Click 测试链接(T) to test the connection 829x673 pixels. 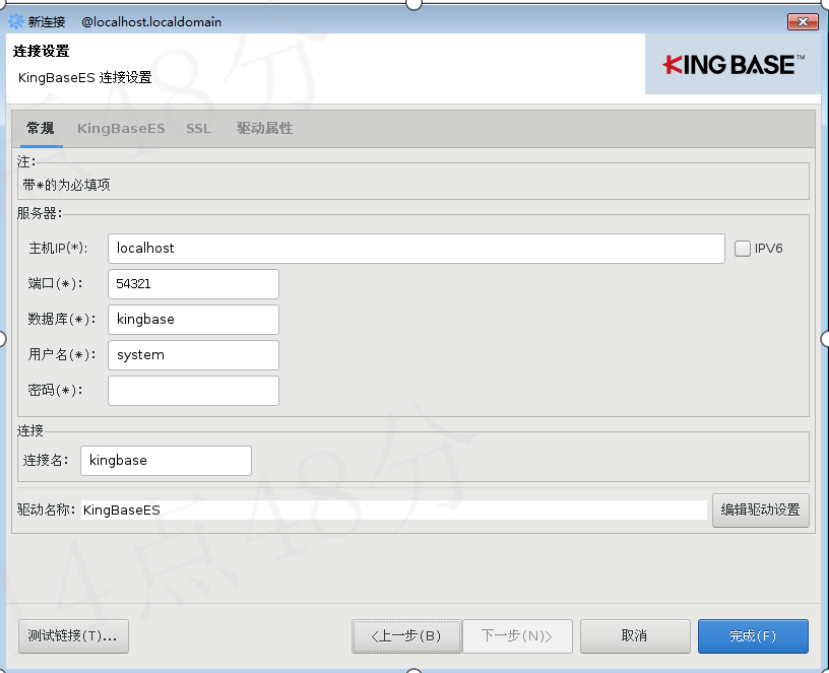pyautogui.click(x=72, y=636)
